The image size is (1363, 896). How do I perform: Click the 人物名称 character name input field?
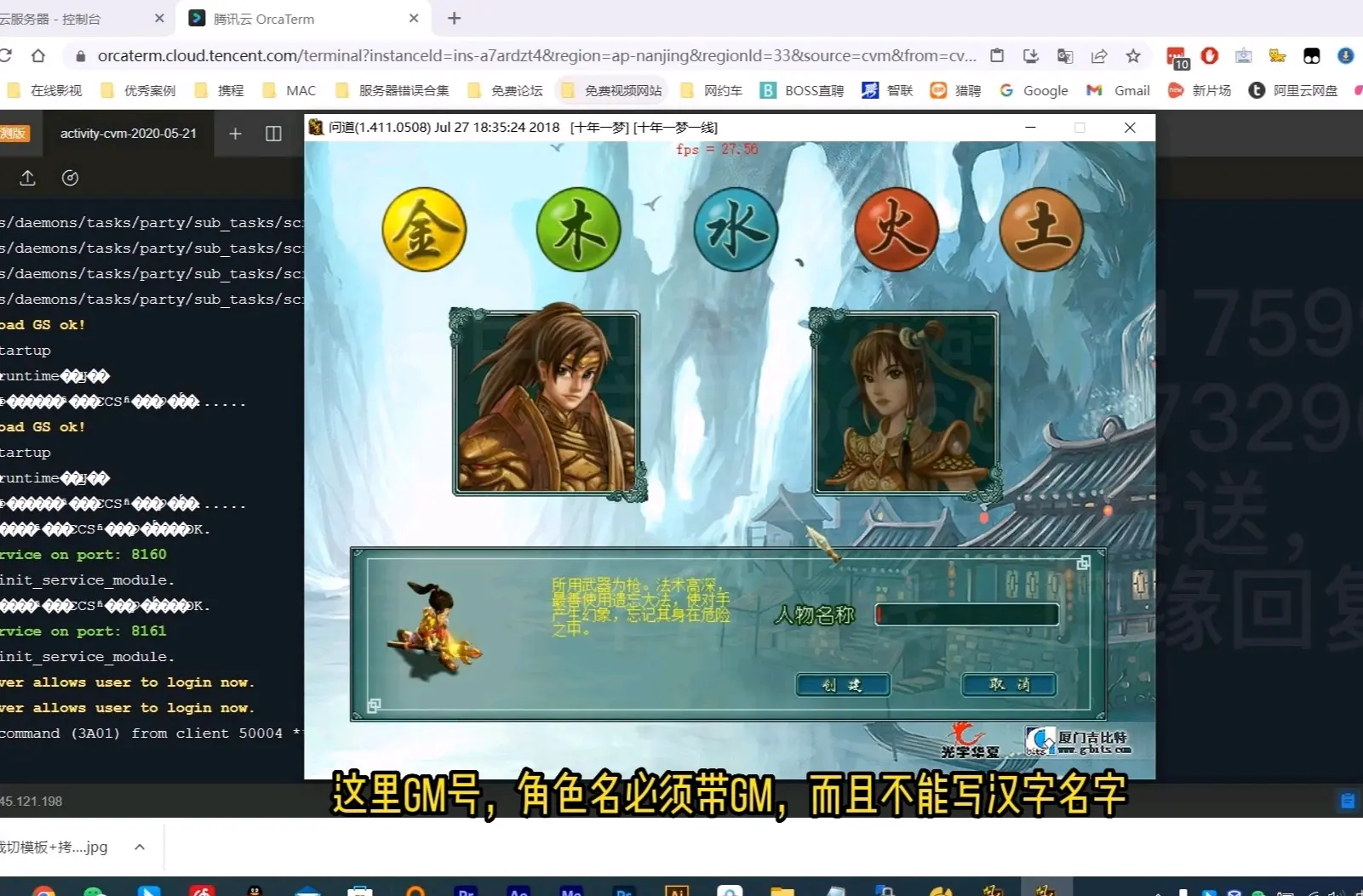[x=966, y=614]
